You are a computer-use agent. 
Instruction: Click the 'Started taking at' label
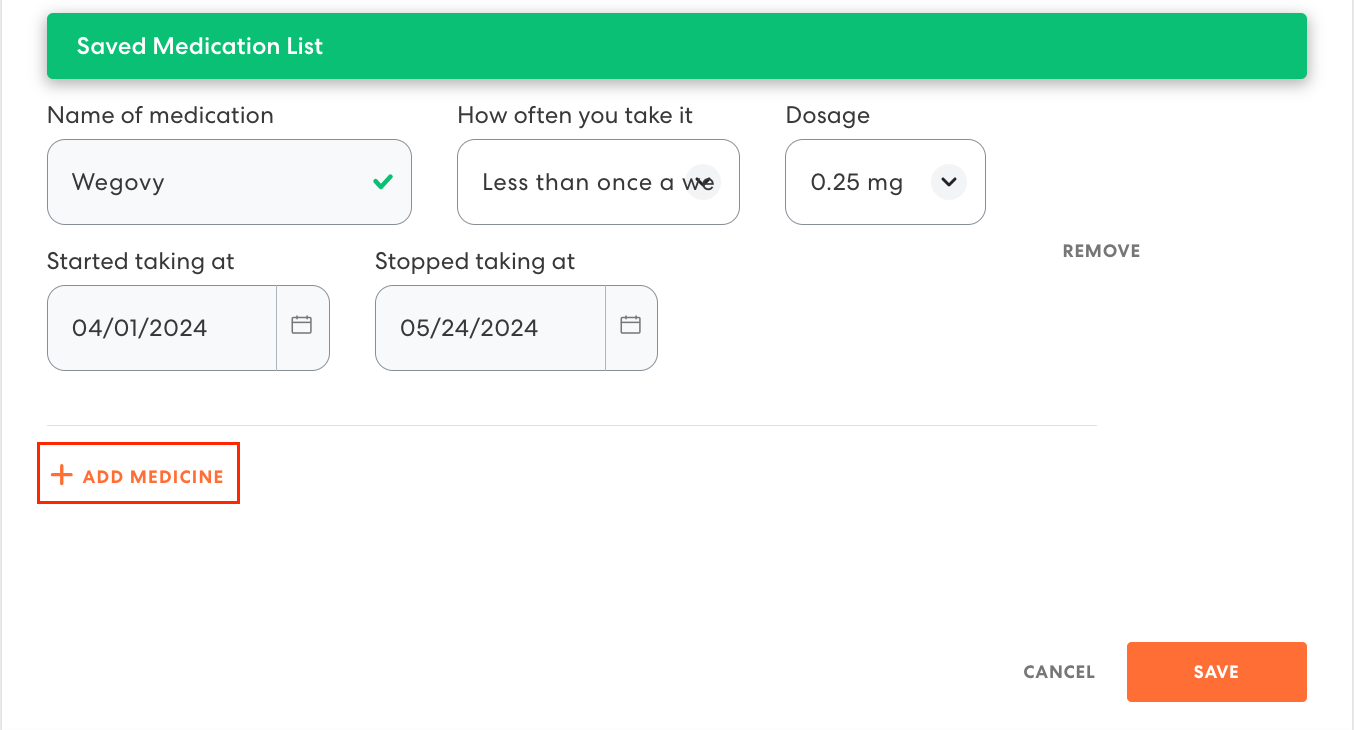click(x=140, y=261)
